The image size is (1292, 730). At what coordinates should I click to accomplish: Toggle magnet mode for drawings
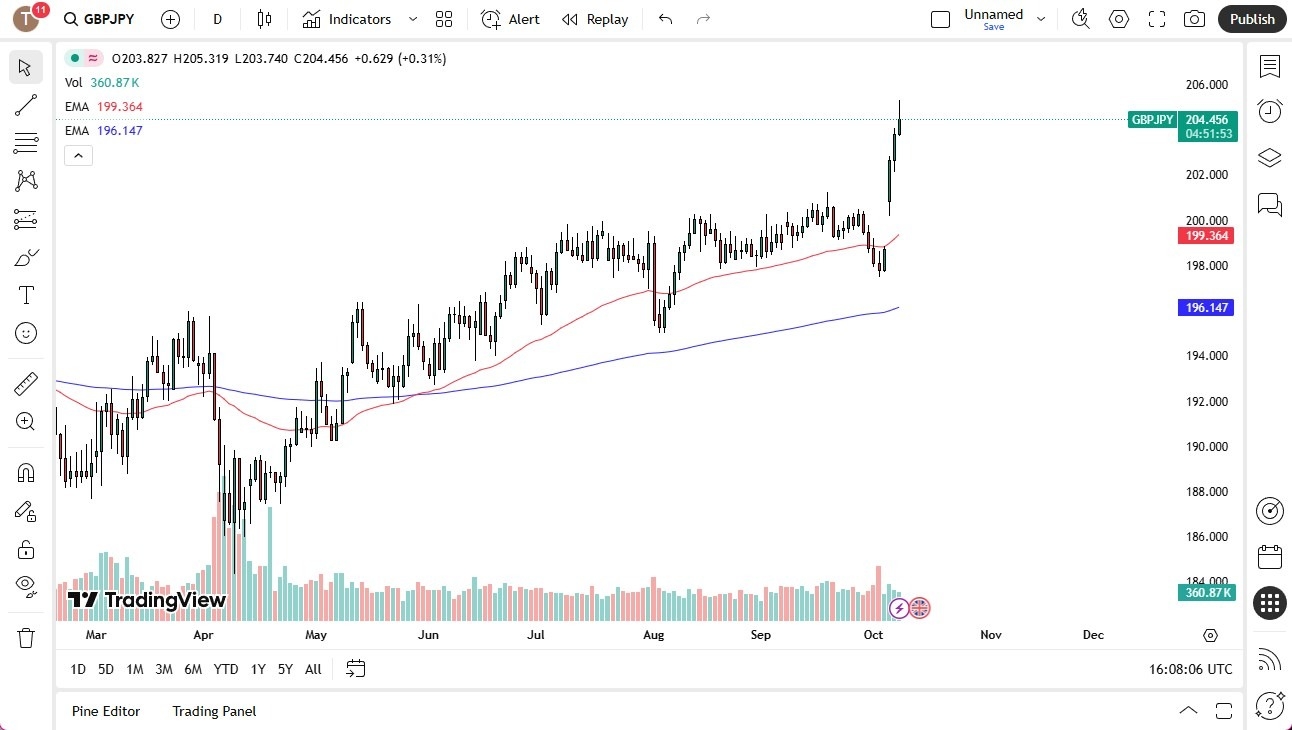(x=26, y=472)
